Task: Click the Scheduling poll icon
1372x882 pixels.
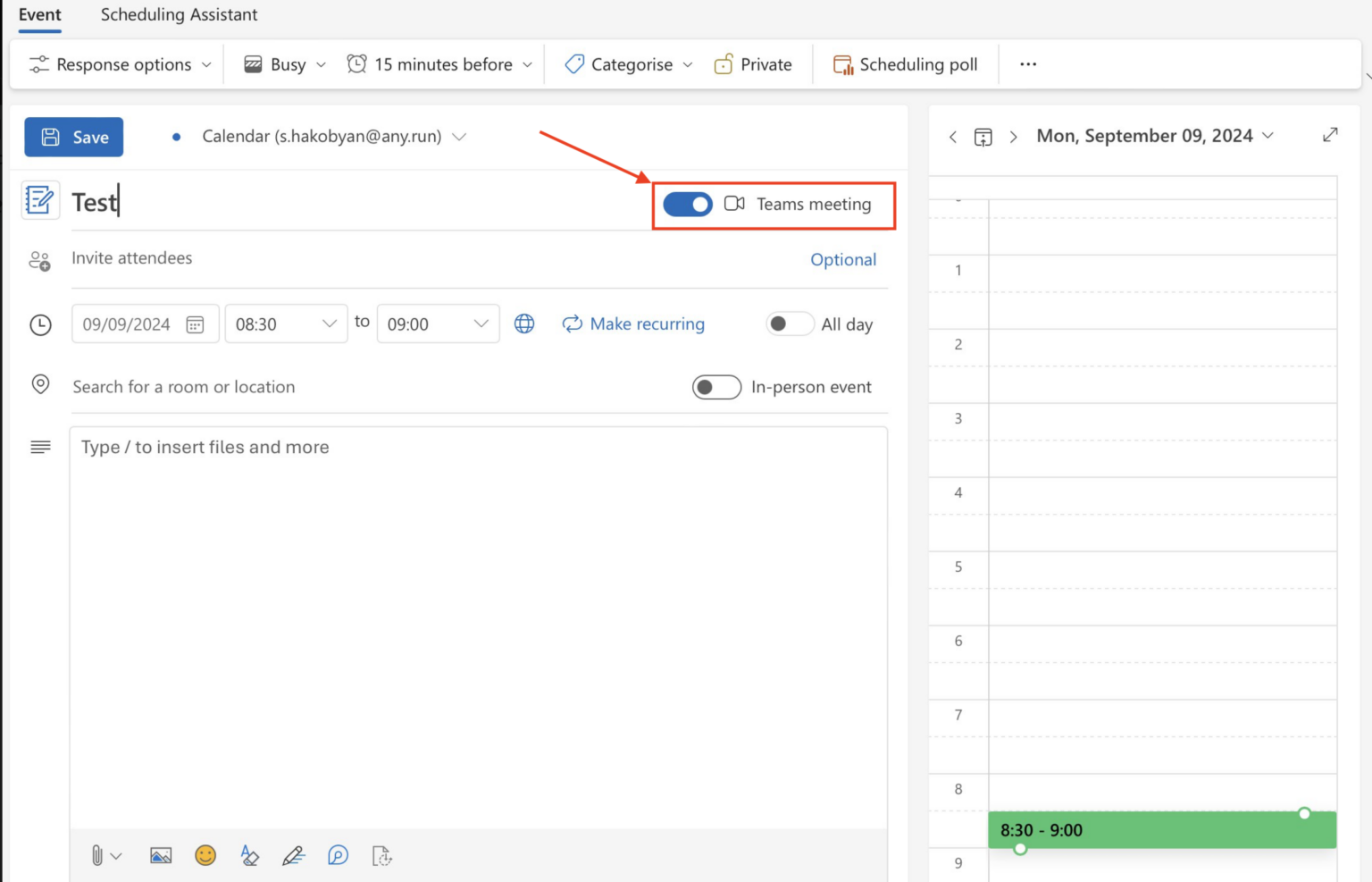Action: pos(841,63)
